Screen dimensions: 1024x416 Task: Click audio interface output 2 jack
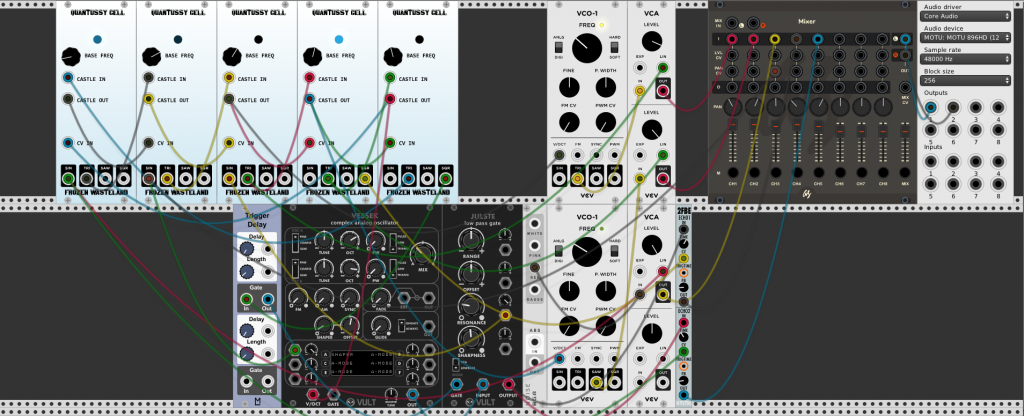953,108
